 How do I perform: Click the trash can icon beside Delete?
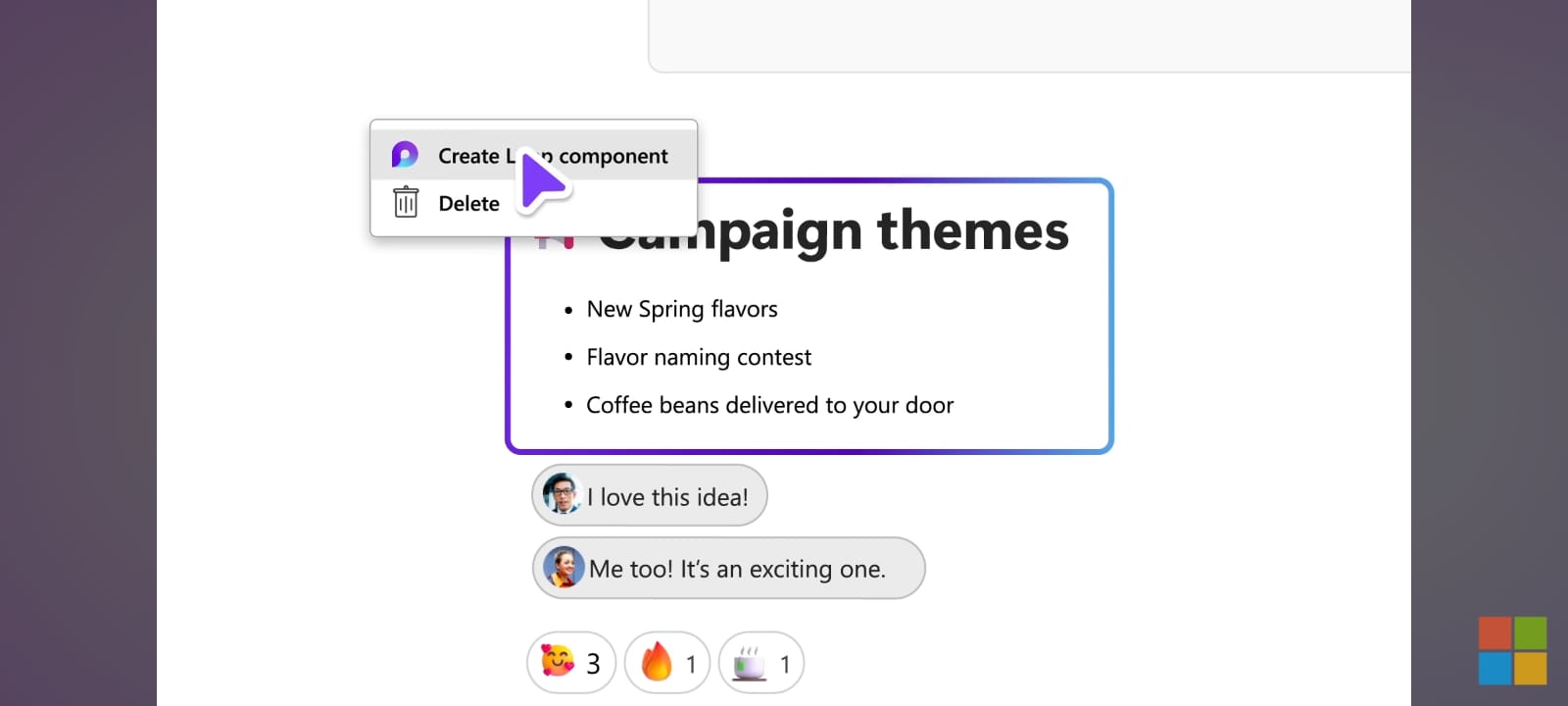point(404,203)
